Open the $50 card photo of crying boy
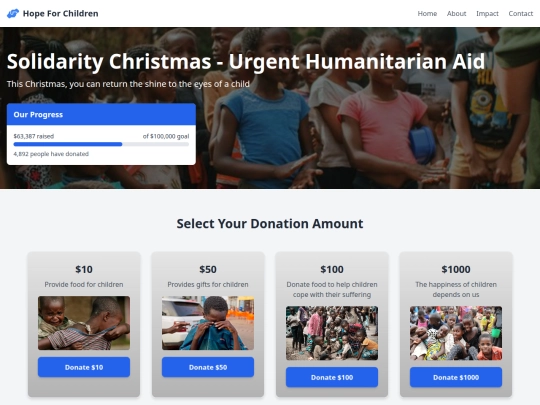This screenshot has width=540, height=405. pos(208,323)
